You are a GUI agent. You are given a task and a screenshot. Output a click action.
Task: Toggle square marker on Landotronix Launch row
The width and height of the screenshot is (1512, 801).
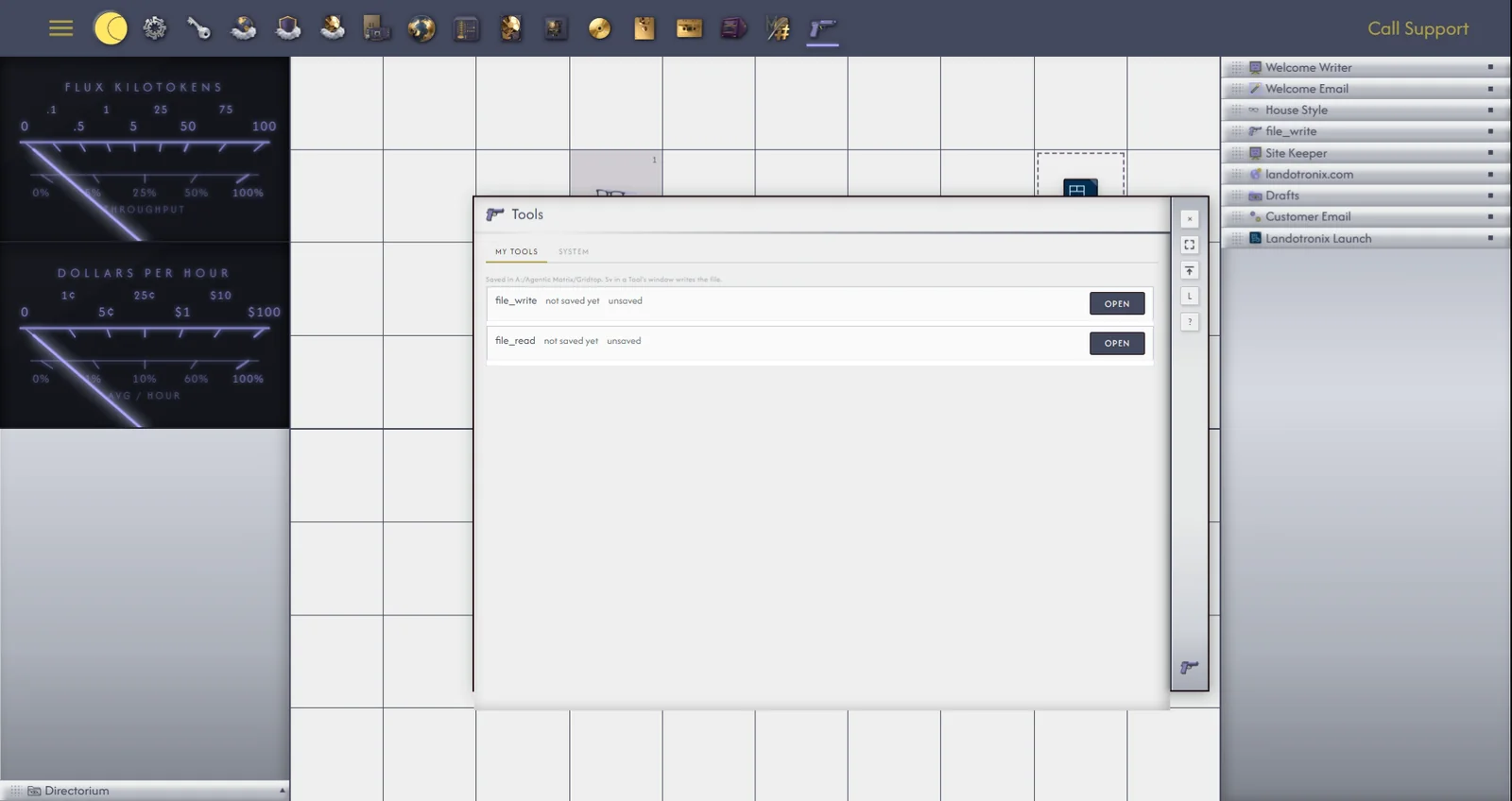click(x=1490, y=238)
